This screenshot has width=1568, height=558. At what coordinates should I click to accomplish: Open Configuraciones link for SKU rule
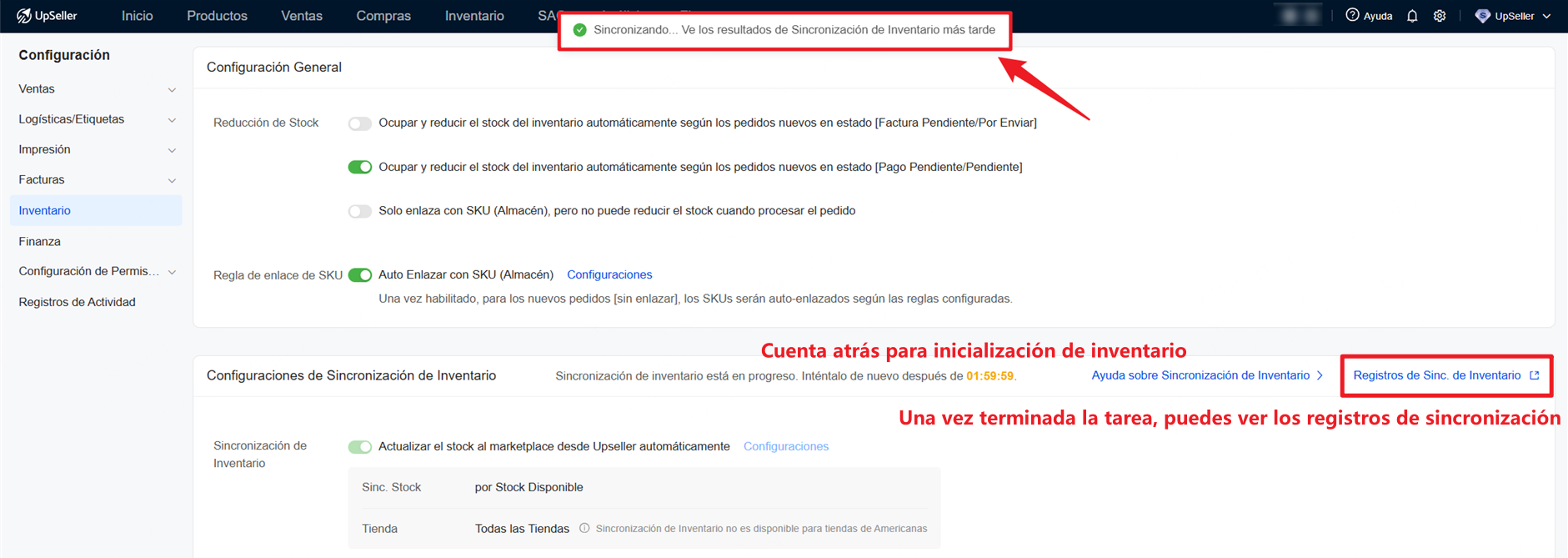[x=609, y=274]
